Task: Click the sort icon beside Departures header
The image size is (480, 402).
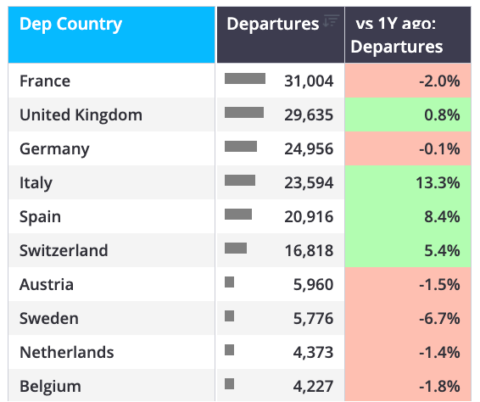Action: point(331,21)
